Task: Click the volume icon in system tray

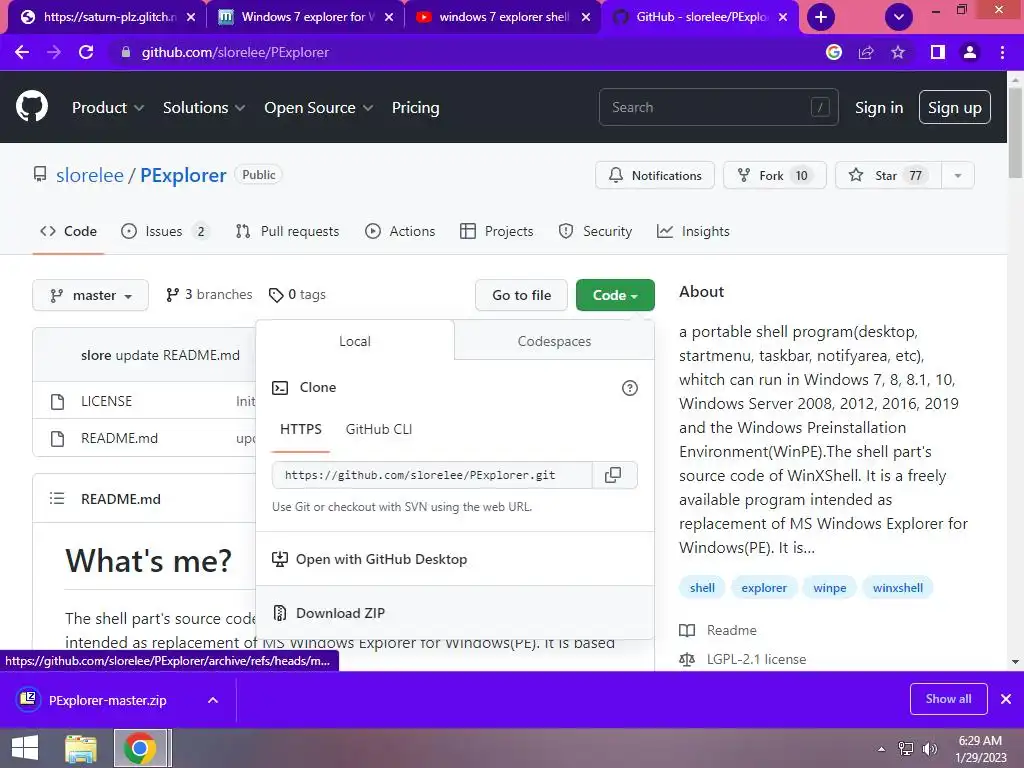Action: [930, 748]
